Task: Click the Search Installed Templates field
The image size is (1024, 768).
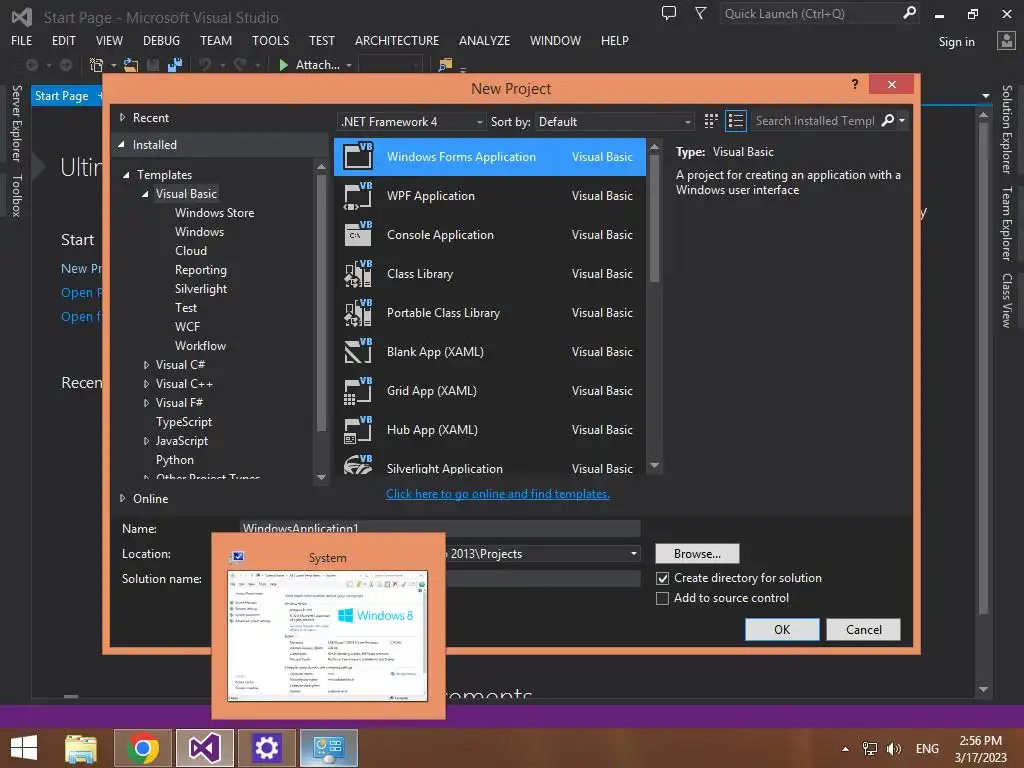Action: tap(815, 121)
